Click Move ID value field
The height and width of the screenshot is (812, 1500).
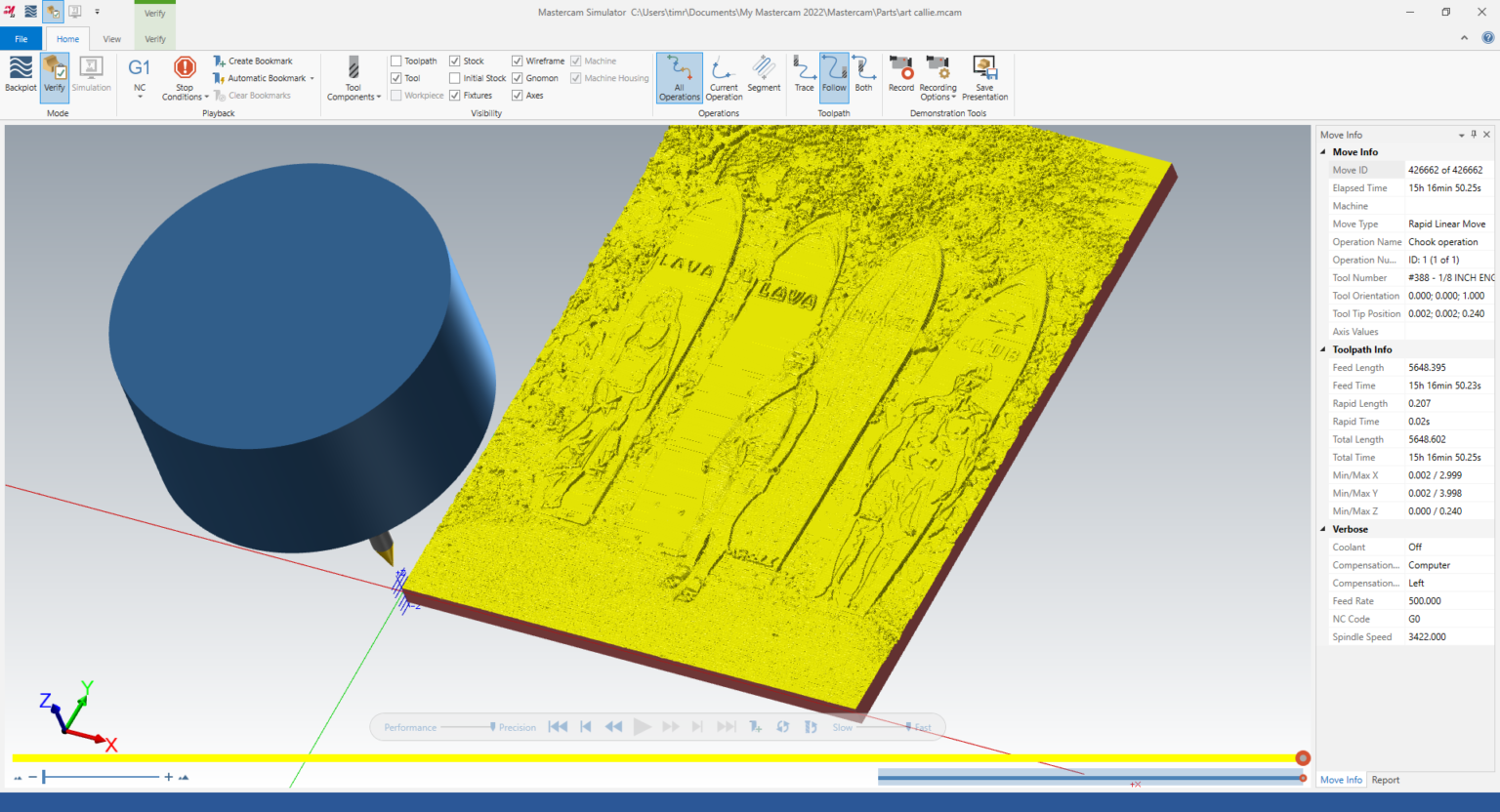[x=1448, y=170]
